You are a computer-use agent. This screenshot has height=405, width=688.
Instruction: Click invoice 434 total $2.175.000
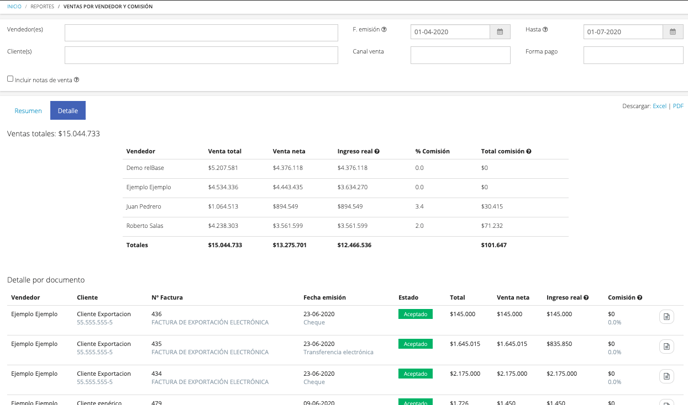click(465, 374)
